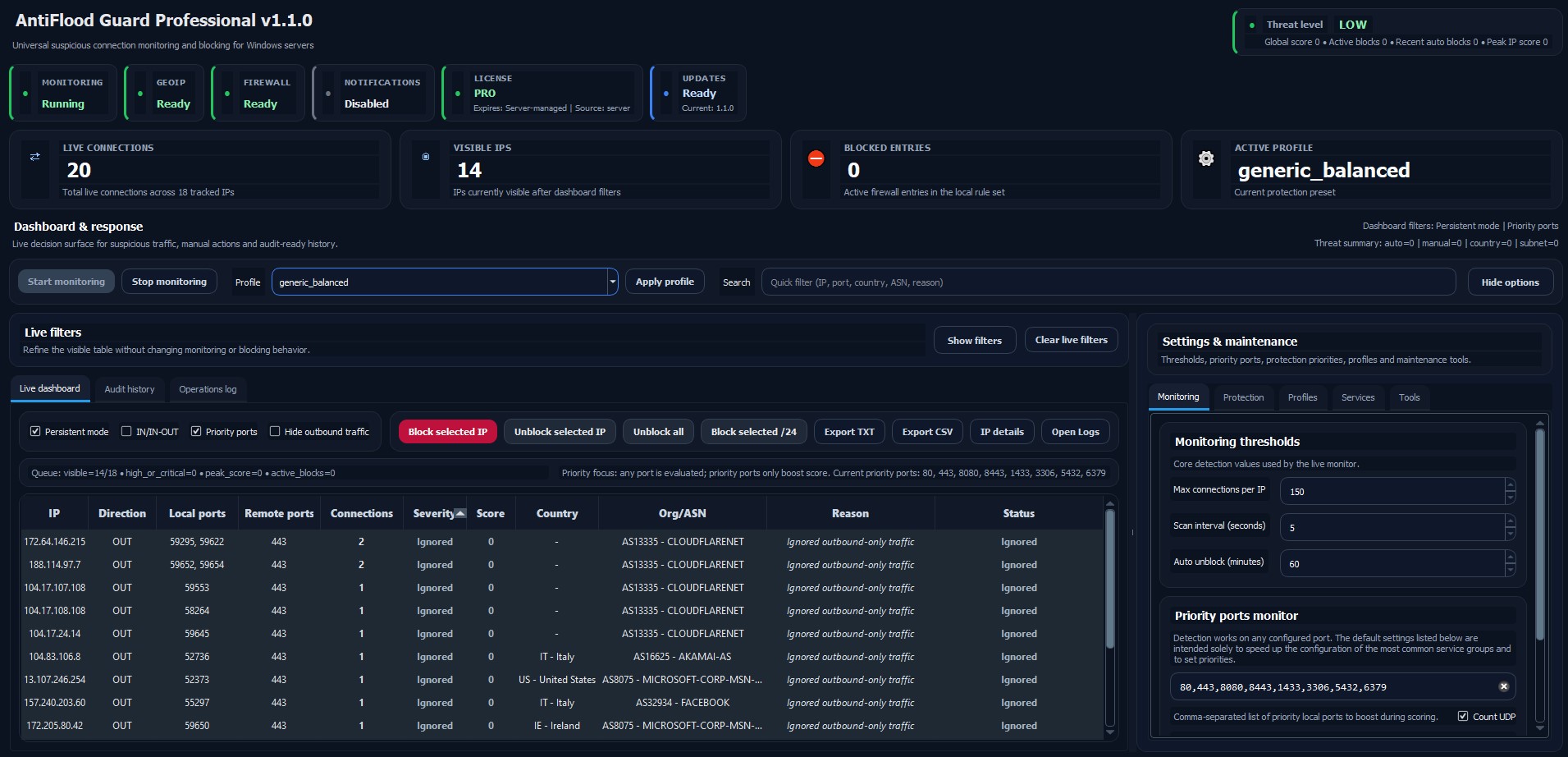Clear the priority ports field with X icon
The image size is (1568, 757).
[1503, 686]
